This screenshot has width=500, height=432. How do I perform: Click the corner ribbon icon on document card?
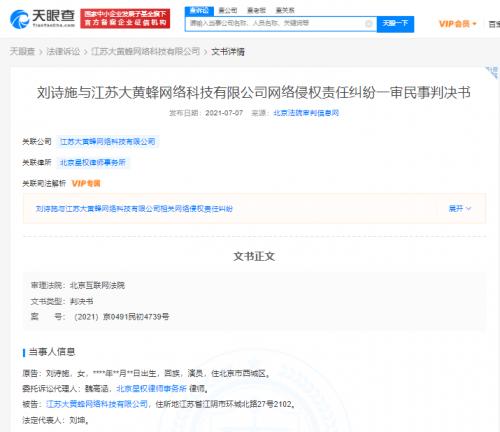point(492,72)
